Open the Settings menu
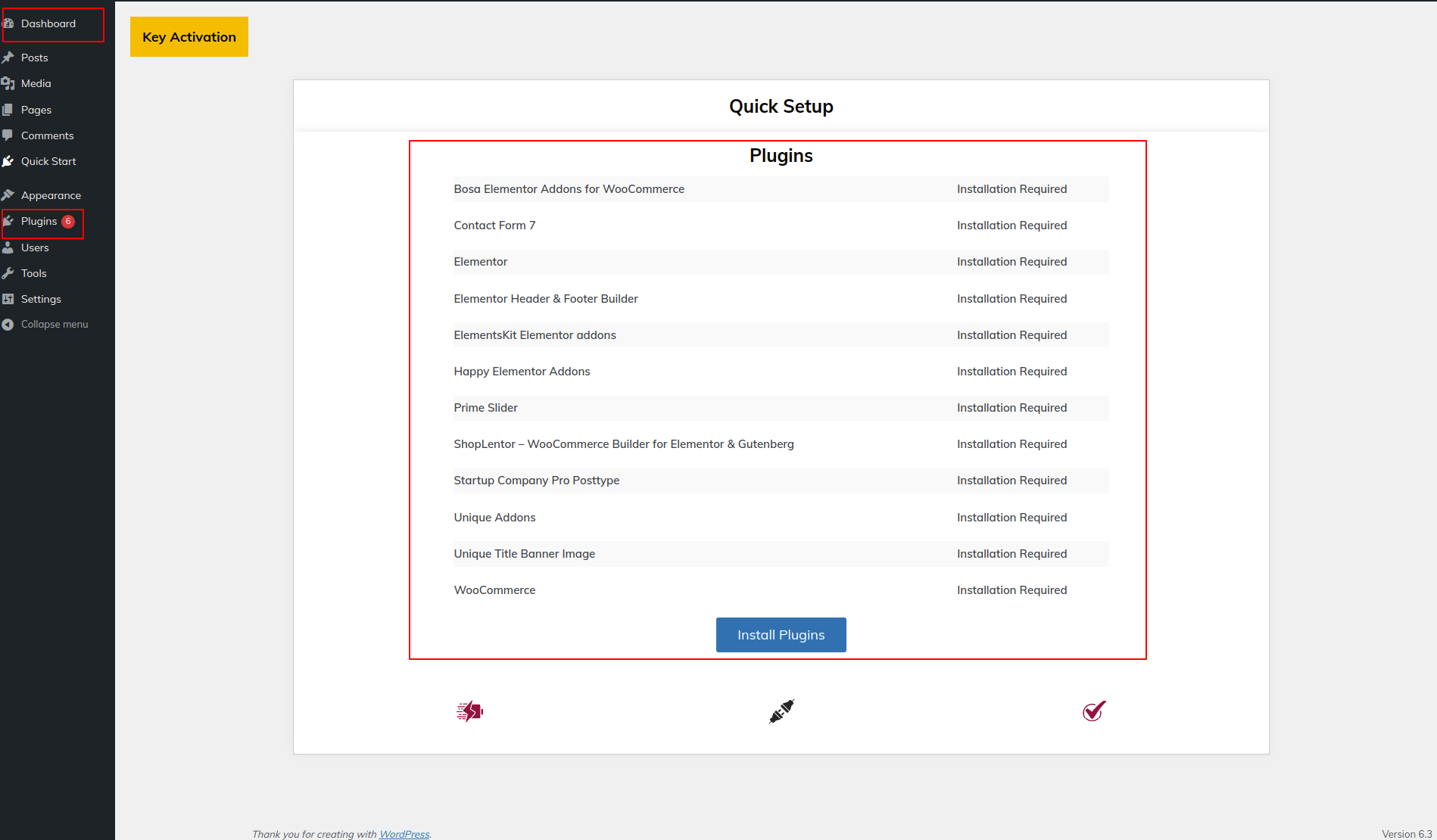Screen dimensions: 1437x840 point(41,299)
